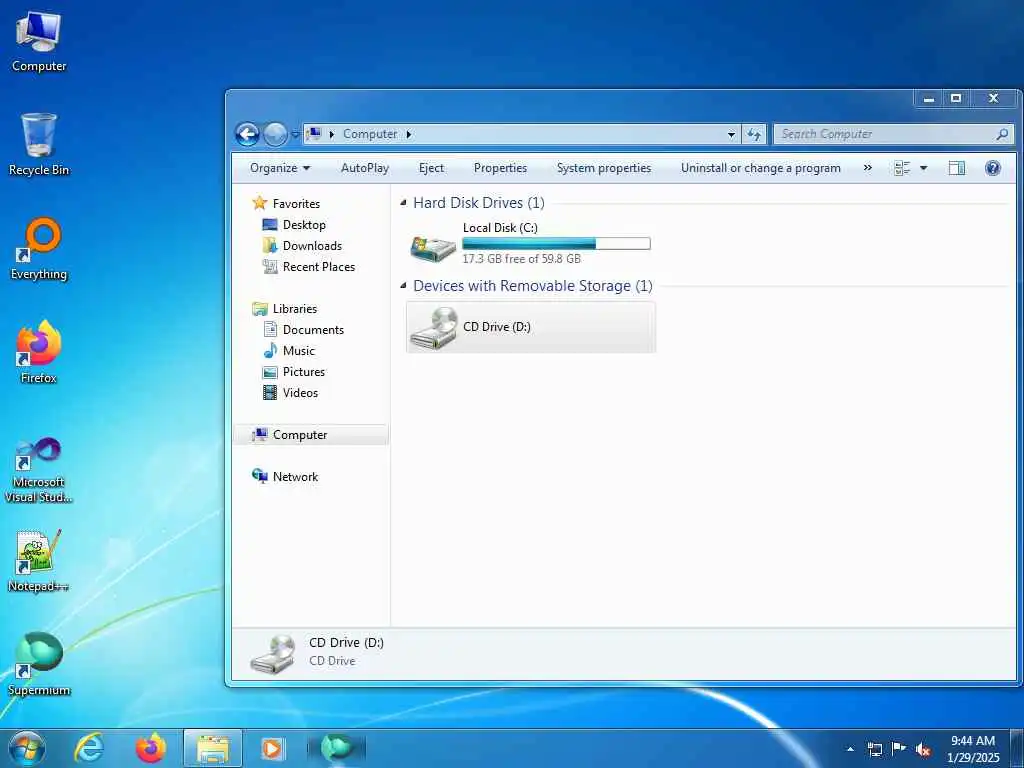The width and height of the screenshot is (1024, 768).
Task: Open Recent Places in Favorites
Action: click(x=319, y=266)
